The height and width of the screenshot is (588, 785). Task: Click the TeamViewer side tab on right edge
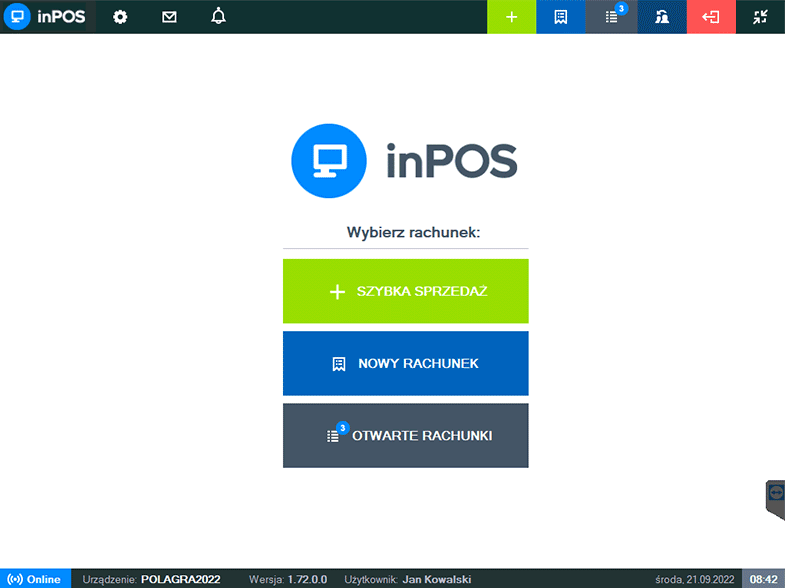coord(775,497)
